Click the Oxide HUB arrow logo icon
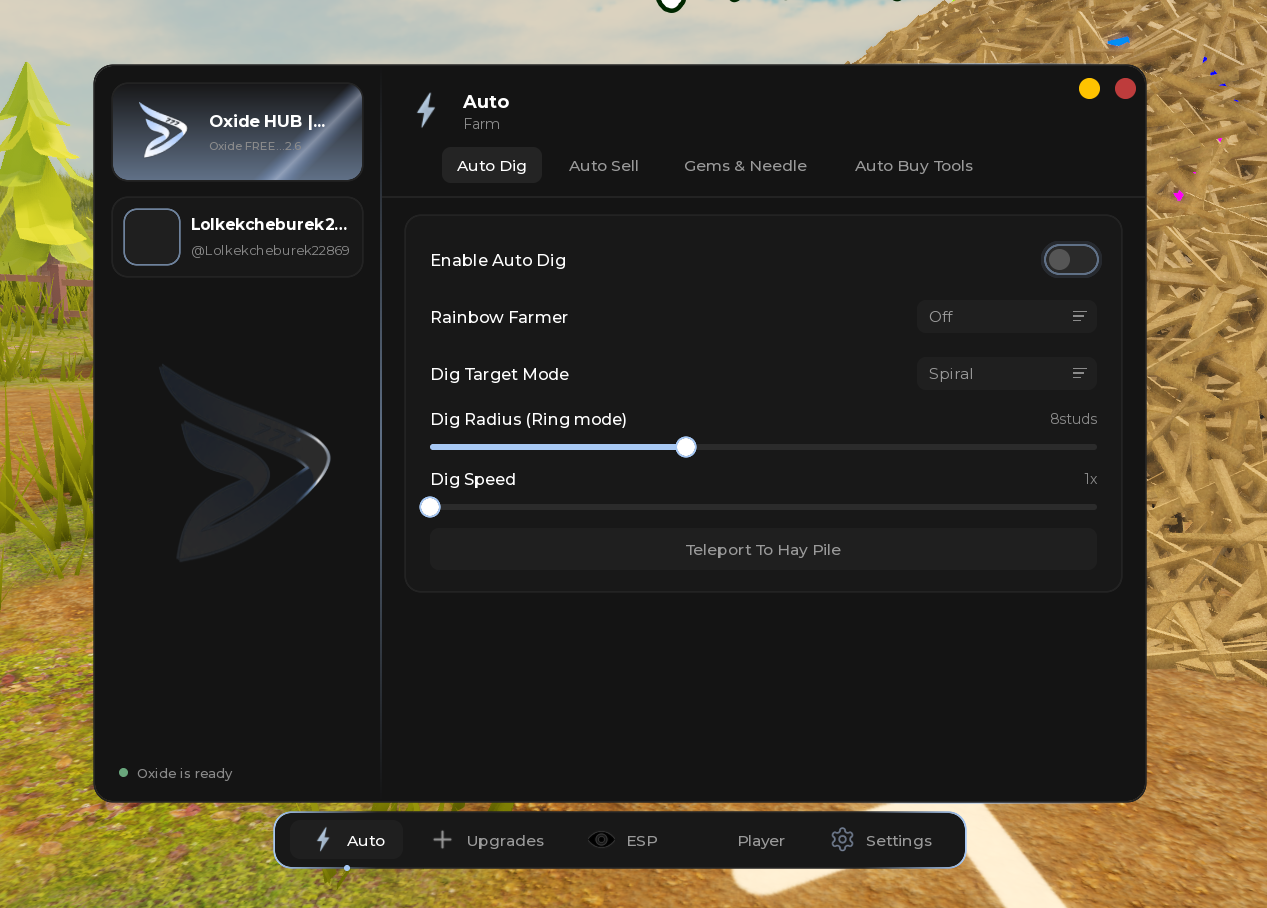This screenshot has height=908, width=1267. (x=163, y=130)
